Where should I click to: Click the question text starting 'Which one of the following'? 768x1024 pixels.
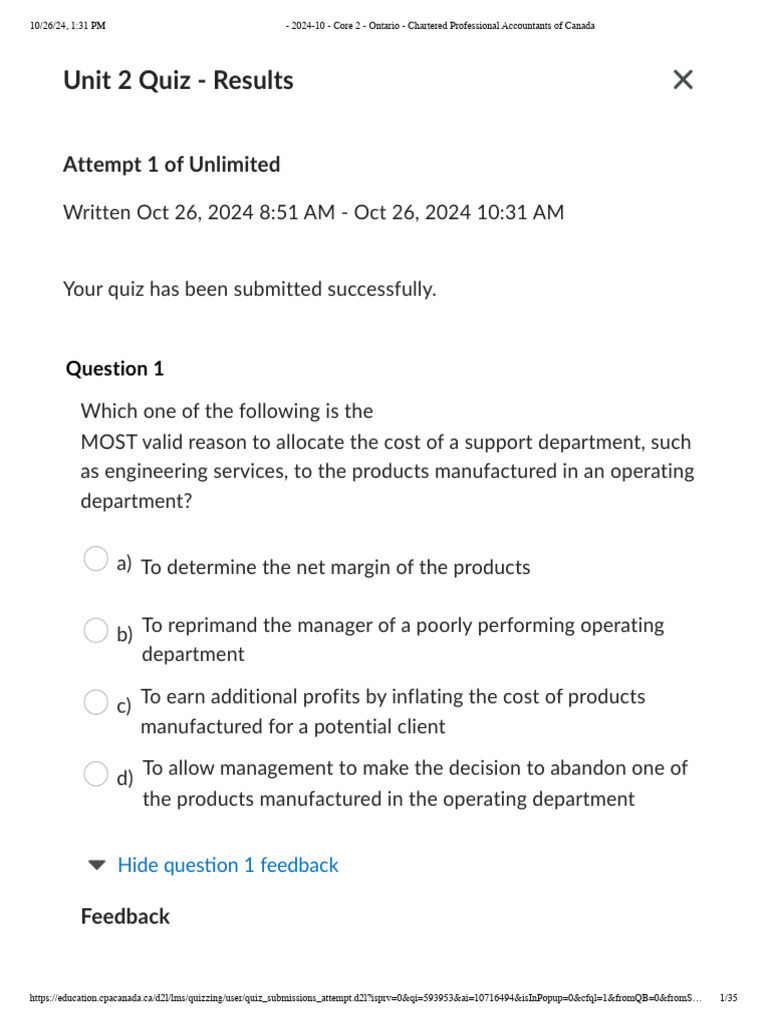click(386, 455)
